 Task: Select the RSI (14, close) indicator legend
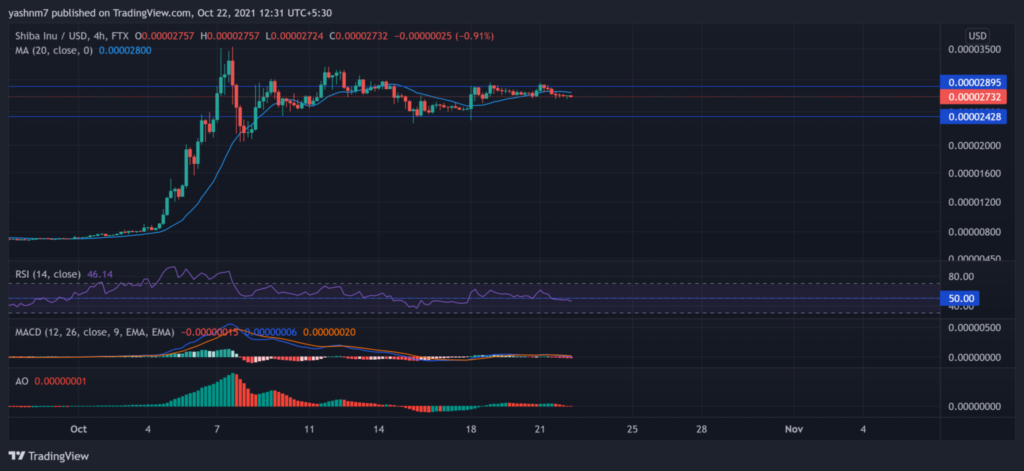(x=44, y=272)
